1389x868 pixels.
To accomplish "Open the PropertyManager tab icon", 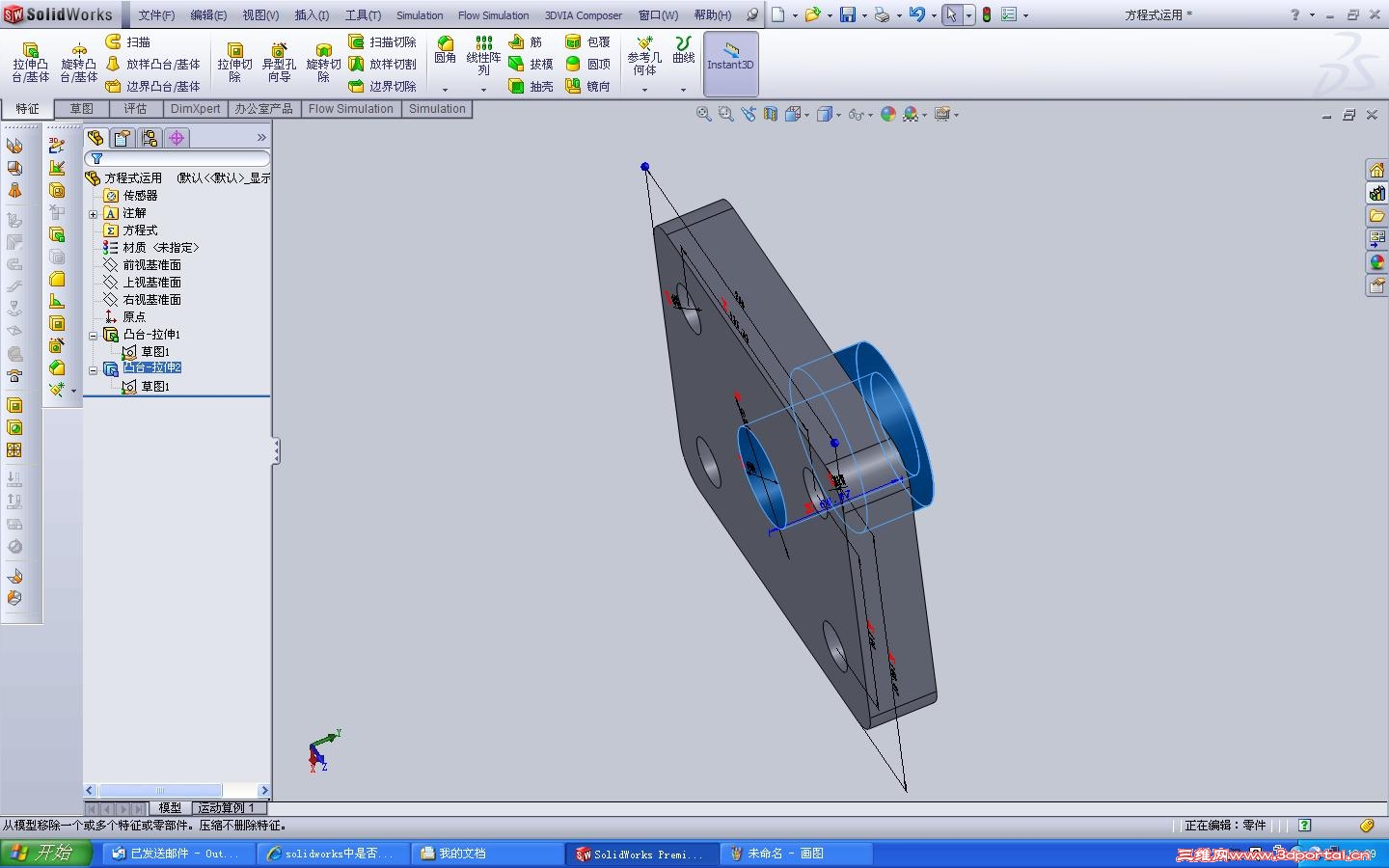I will point(123,138).
